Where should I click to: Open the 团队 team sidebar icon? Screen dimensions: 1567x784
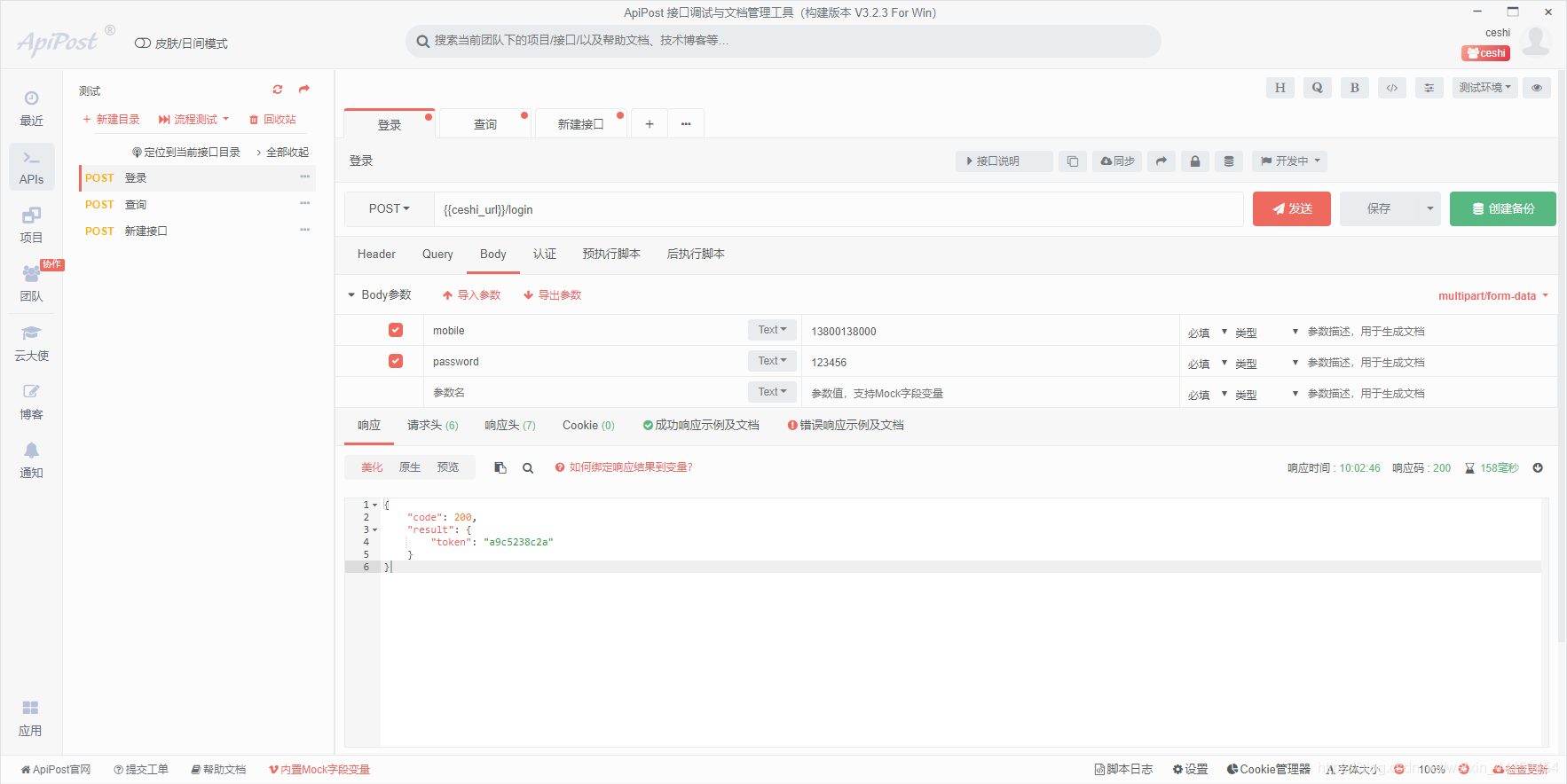(31, 284)
